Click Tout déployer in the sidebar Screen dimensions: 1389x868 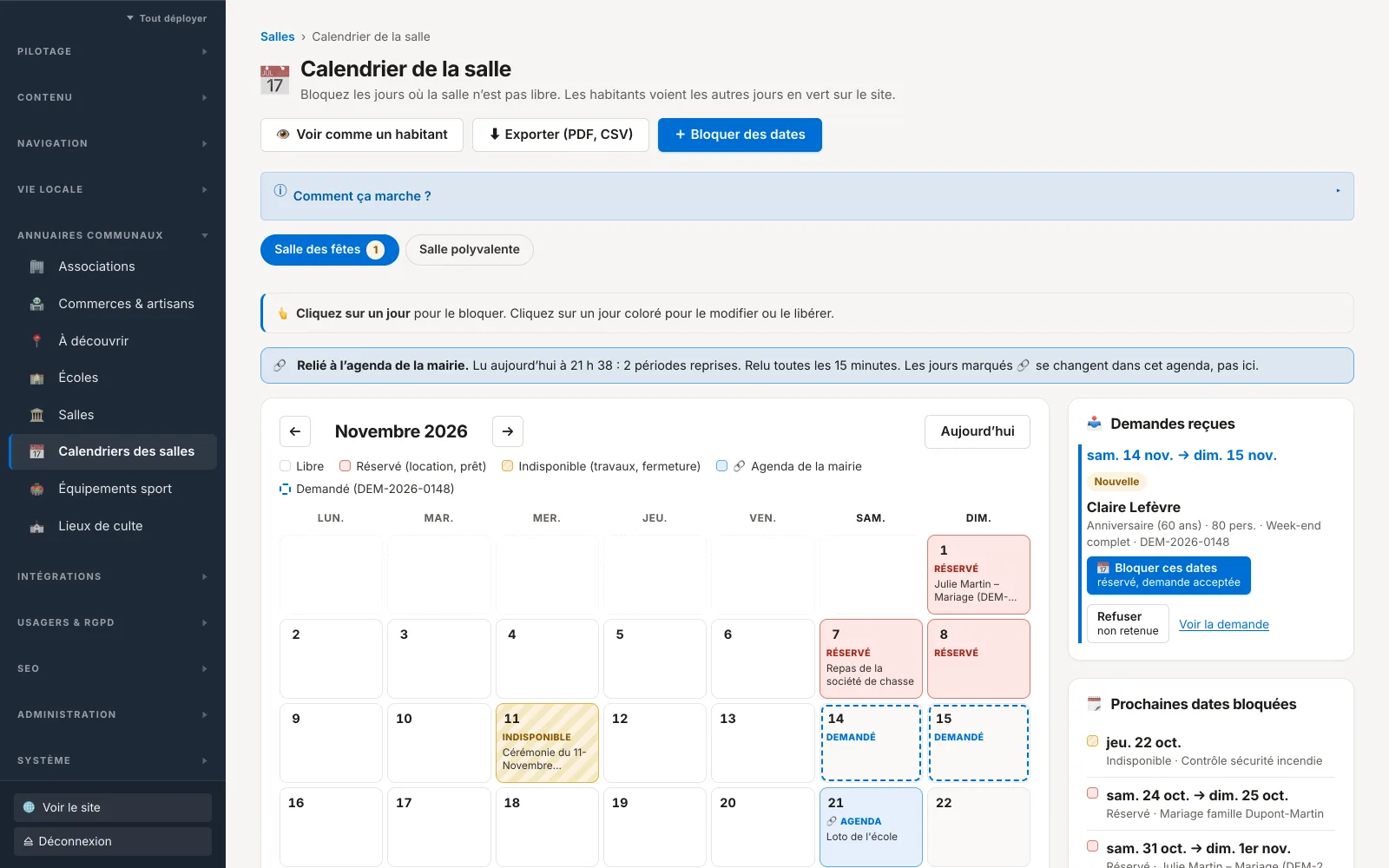(x=167, y=18)
